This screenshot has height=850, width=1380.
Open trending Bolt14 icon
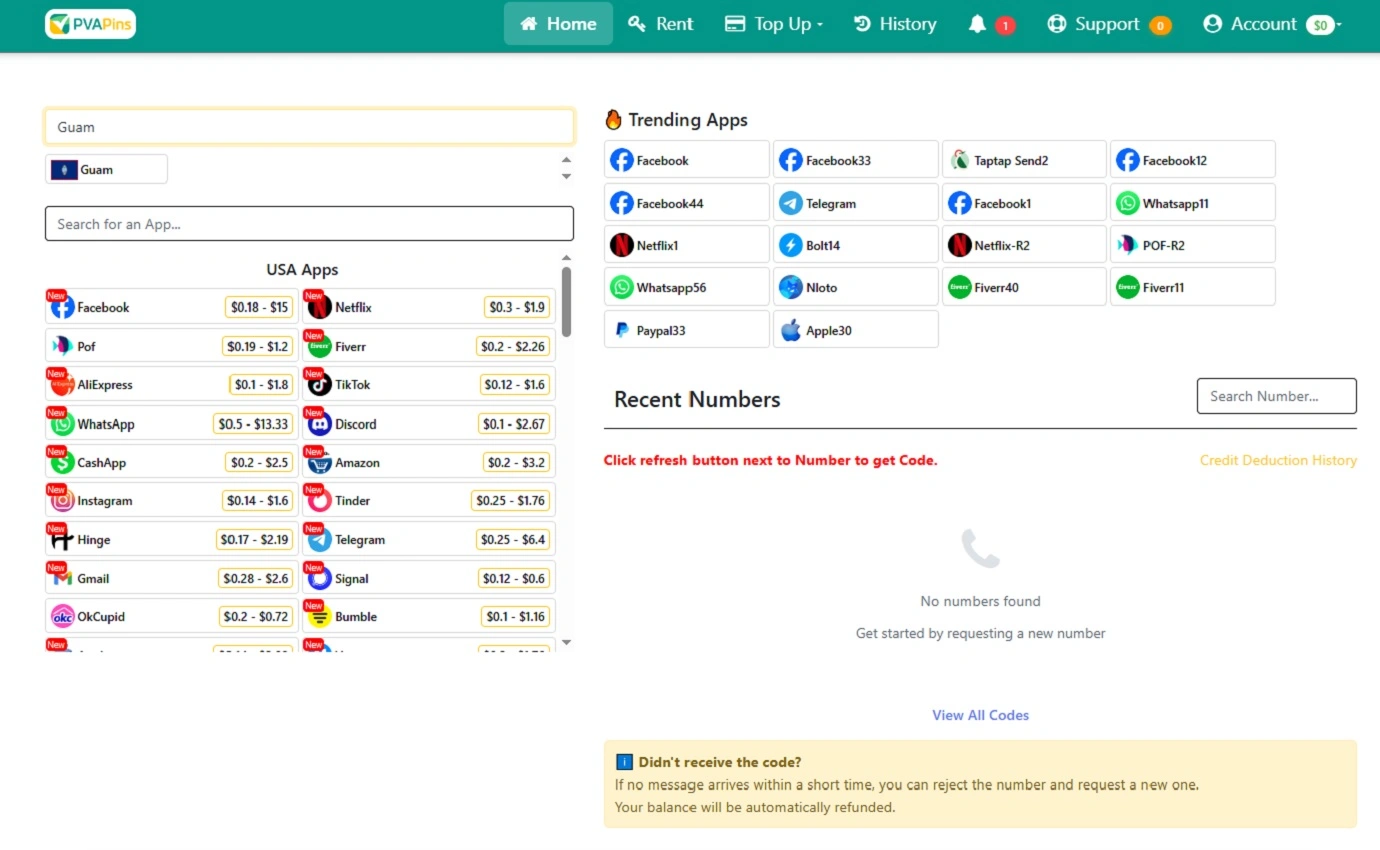[x=791, y=245]
